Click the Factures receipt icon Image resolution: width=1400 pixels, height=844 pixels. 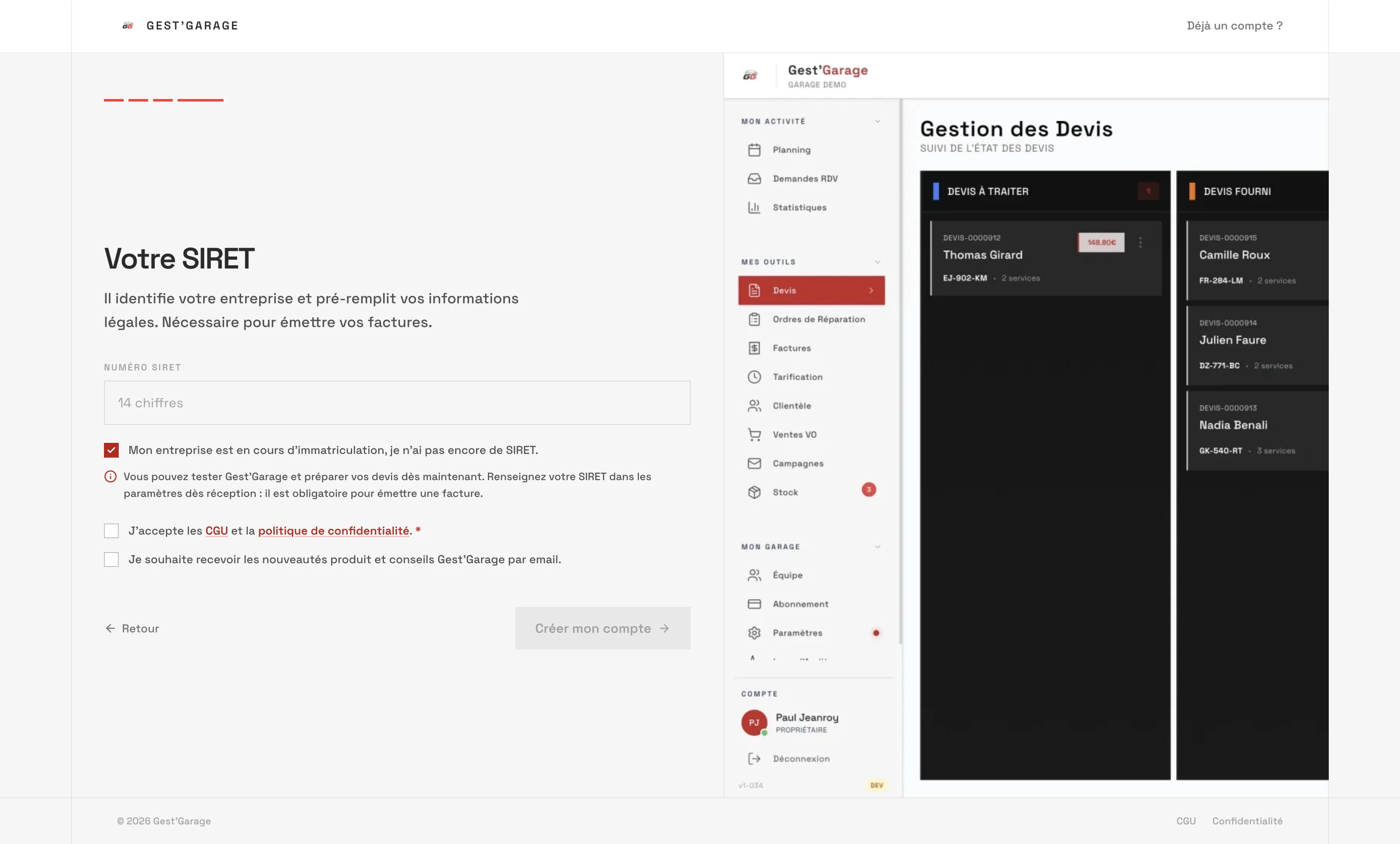tap(754, 348)
